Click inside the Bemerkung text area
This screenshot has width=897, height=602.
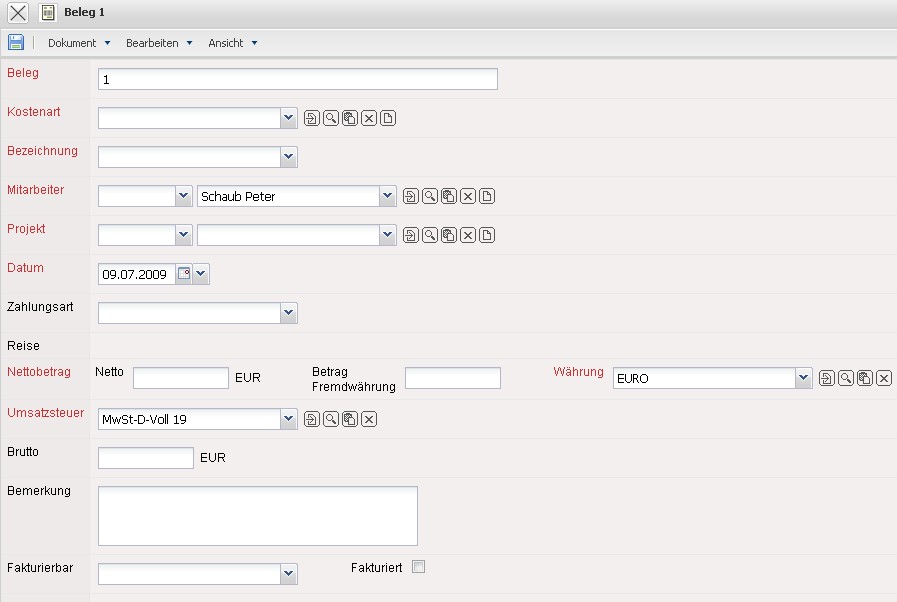point(257,516)
